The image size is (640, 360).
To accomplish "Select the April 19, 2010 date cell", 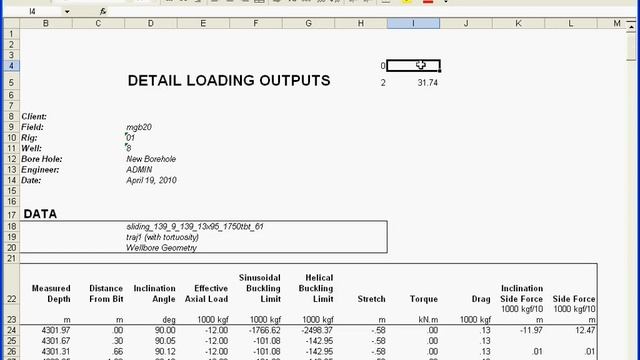I will click(151, 180).
